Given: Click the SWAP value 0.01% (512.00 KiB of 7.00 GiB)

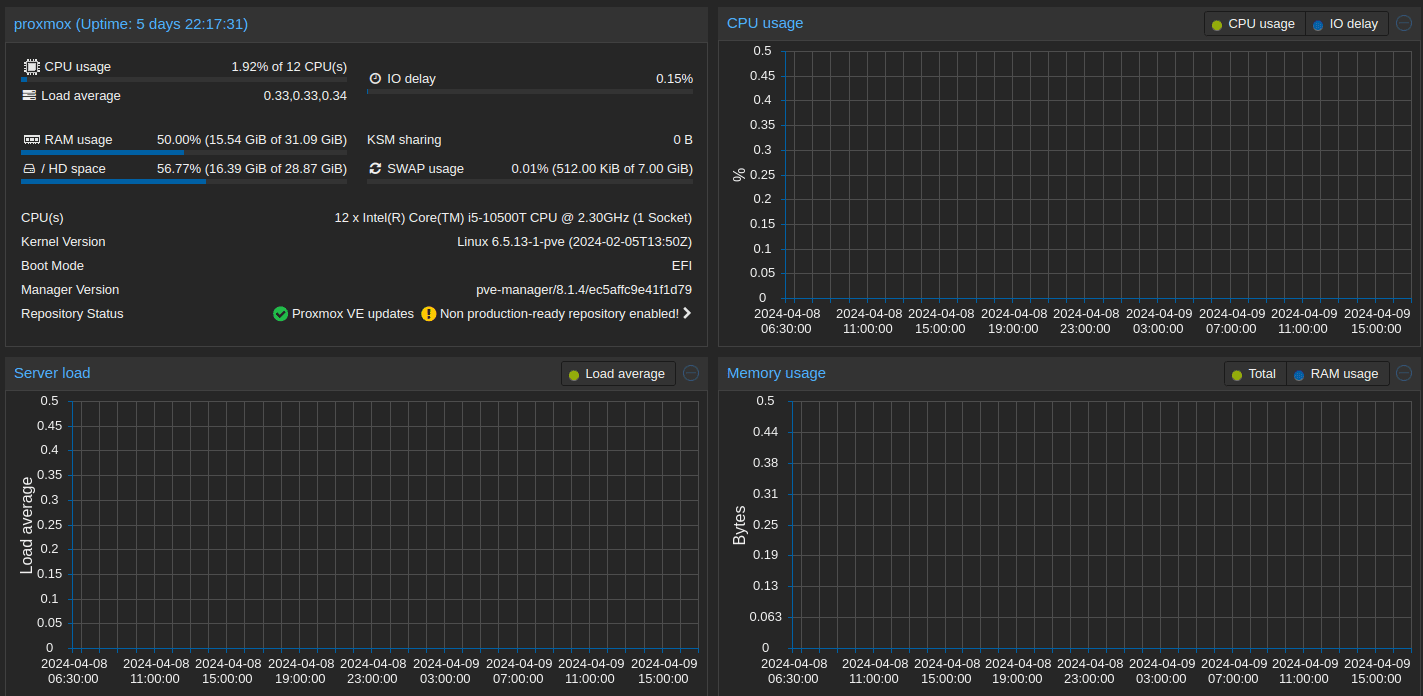Looking at the screenshot, I should 602,169.
